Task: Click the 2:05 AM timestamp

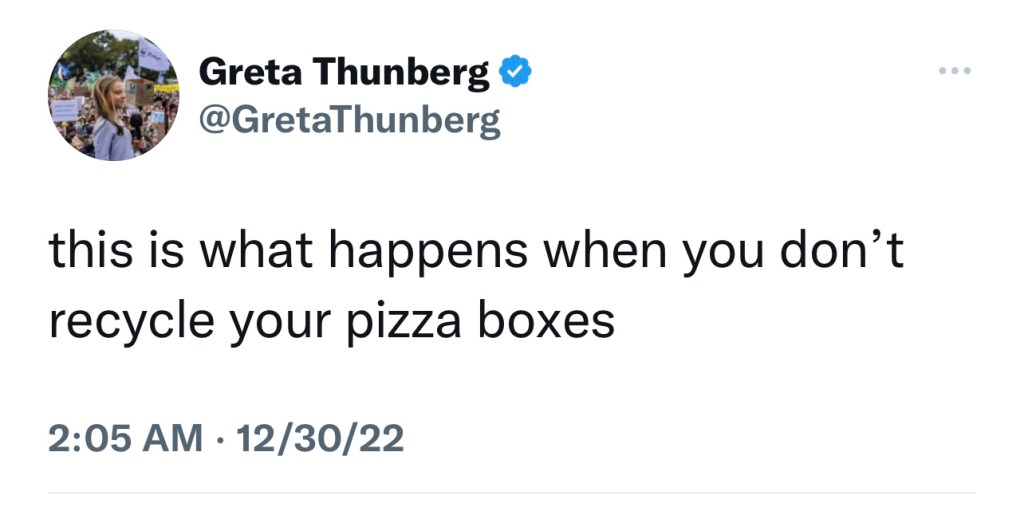Action: tap(125, 438)
